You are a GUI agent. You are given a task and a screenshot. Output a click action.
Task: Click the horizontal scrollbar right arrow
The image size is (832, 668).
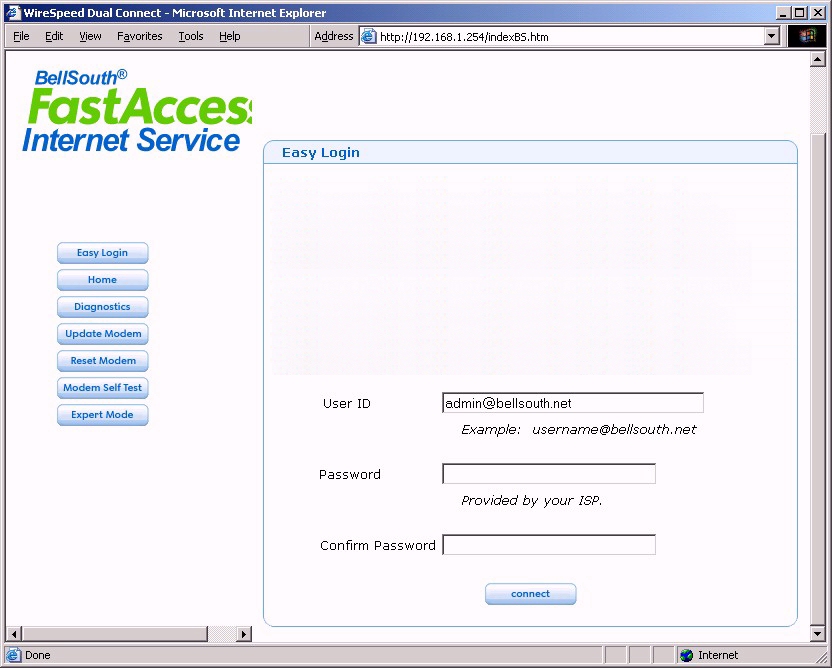point(244,634)
